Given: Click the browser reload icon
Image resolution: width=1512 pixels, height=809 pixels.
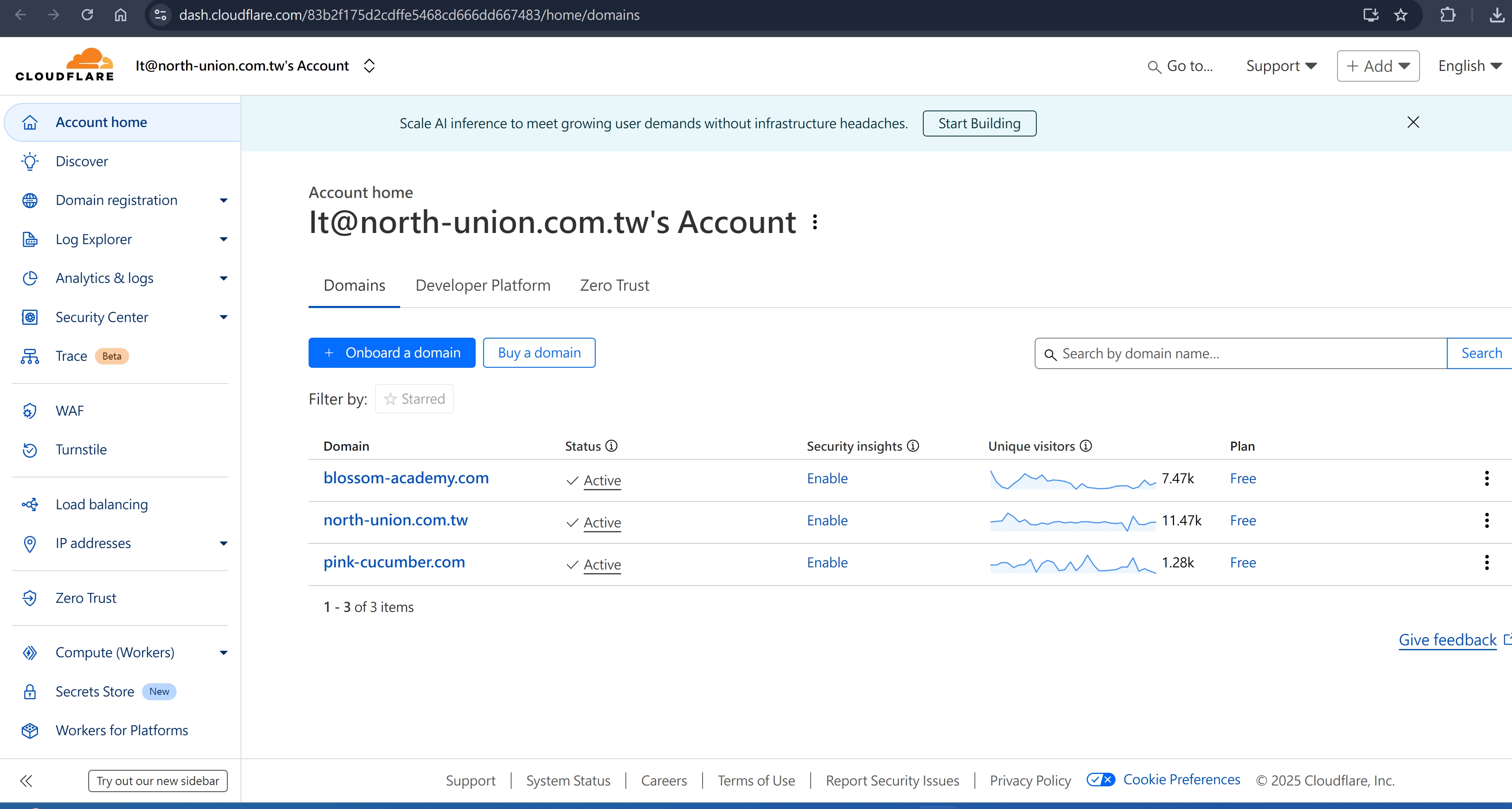Looking at the screenshot, I should tap(87, 15).
